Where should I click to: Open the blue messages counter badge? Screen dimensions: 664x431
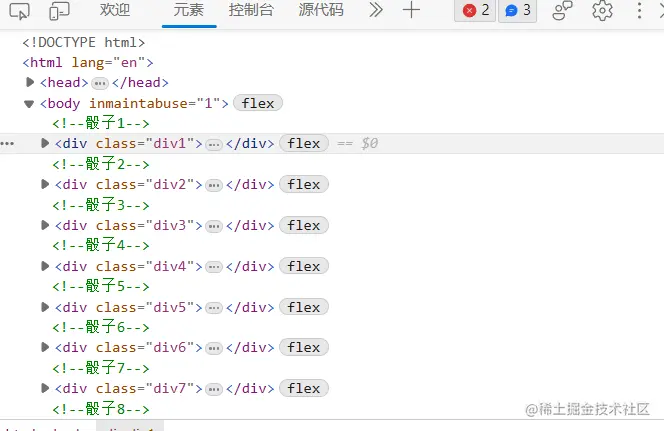coord(517,11)
